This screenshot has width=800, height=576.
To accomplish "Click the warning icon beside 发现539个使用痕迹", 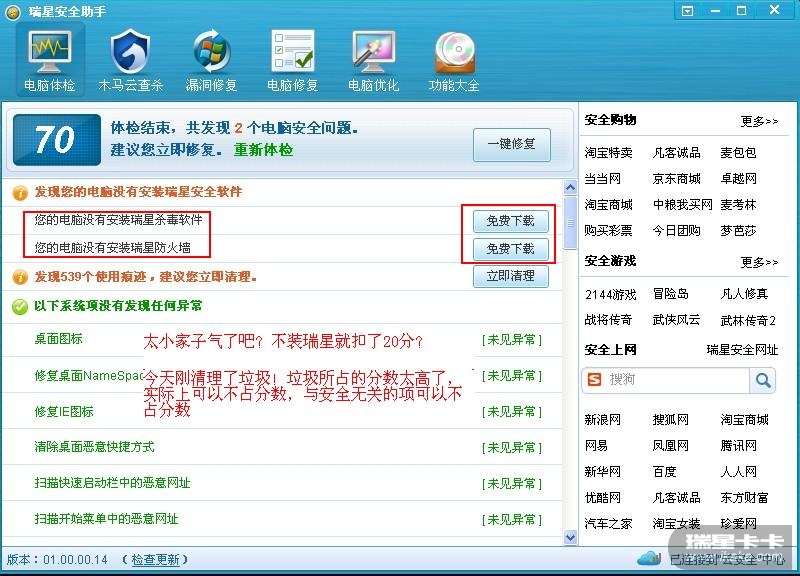I will 20,277.
